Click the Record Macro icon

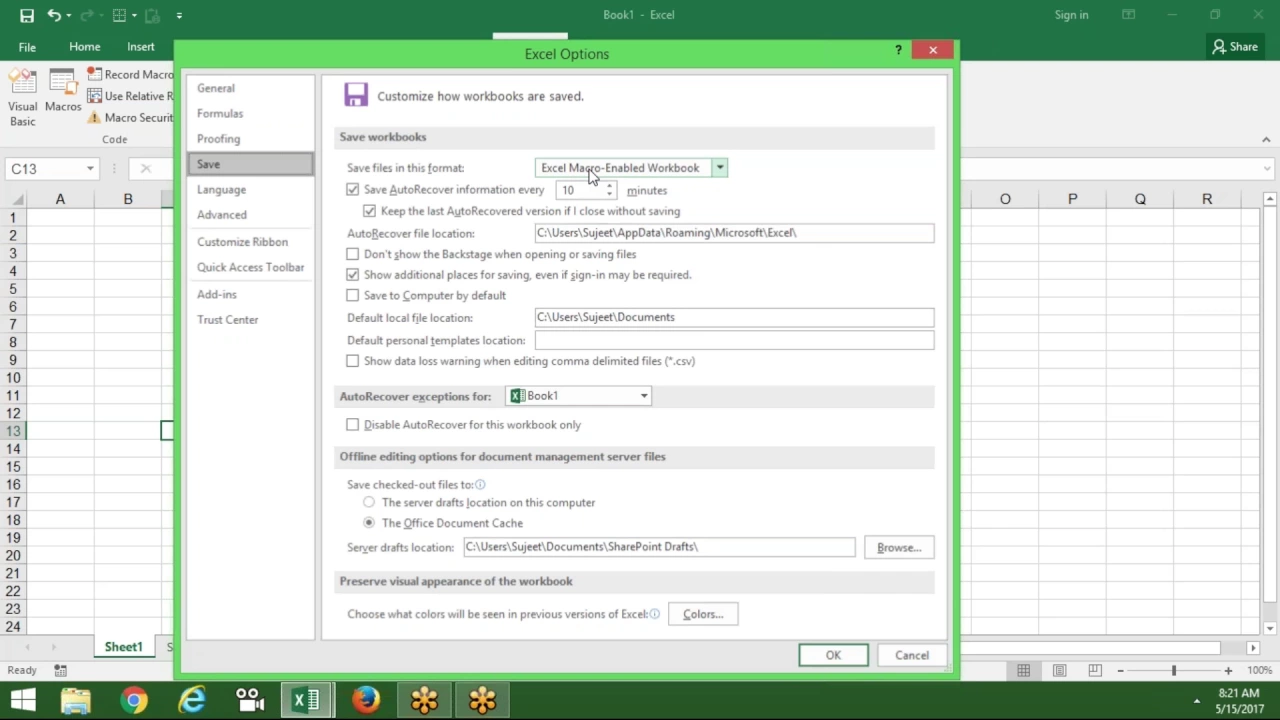tap(94, 74)
